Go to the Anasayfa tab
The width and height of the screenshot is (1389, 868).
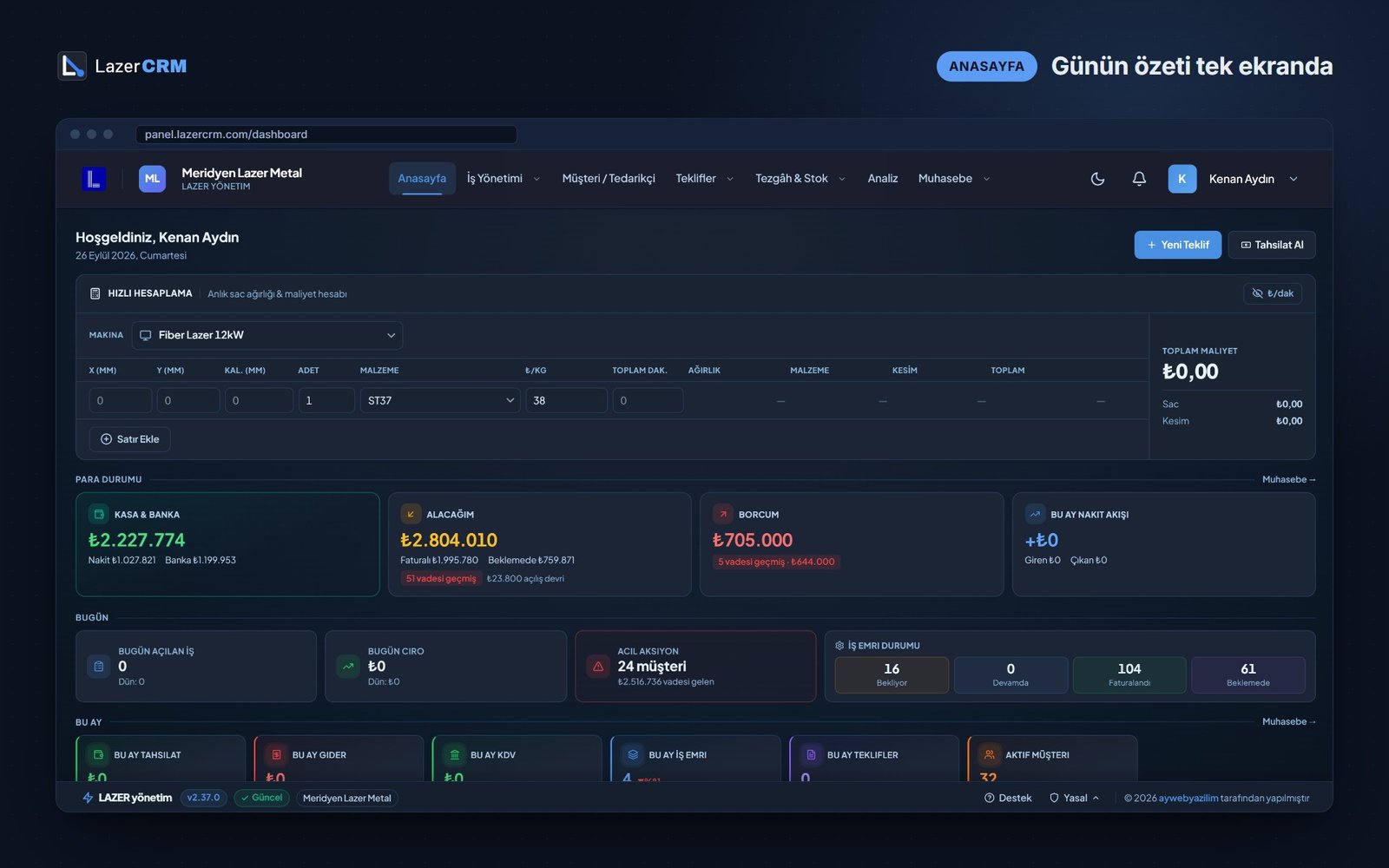click(x=422, y=179)
